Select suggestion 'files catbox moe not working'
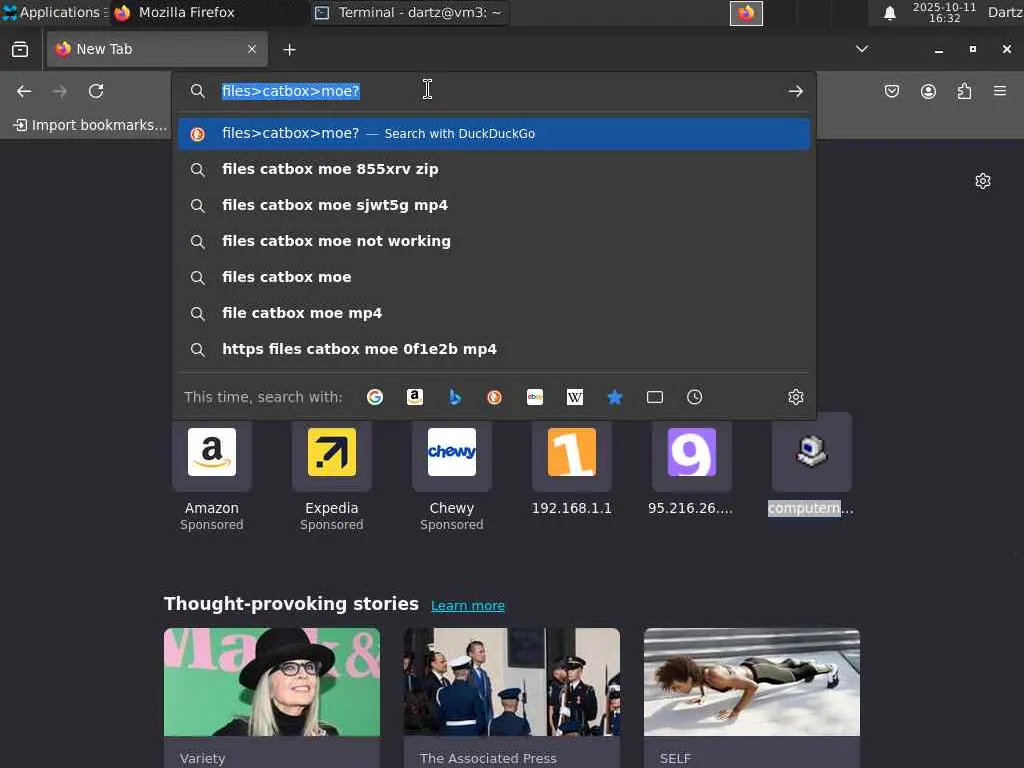 pos(336,241)
